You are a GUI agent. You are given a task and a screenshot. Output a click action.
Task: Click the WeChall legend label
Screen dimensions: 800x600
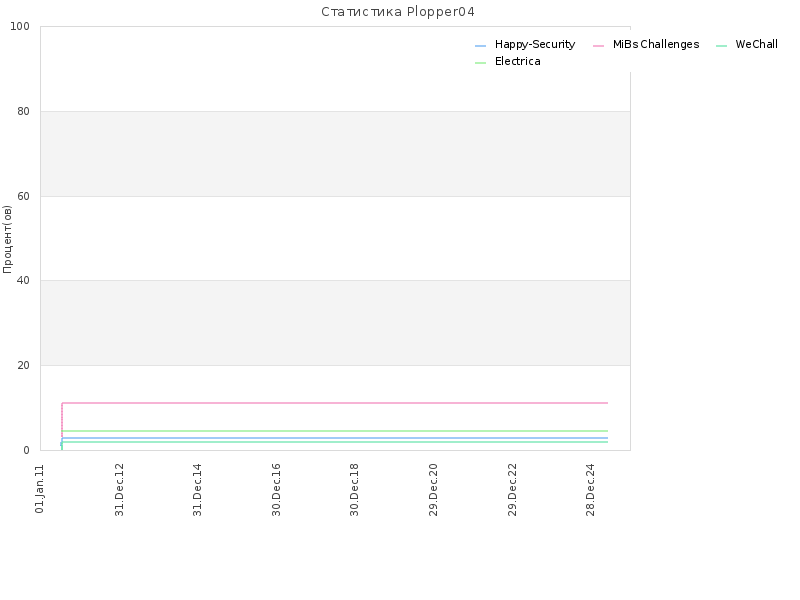tap(756, 44)
